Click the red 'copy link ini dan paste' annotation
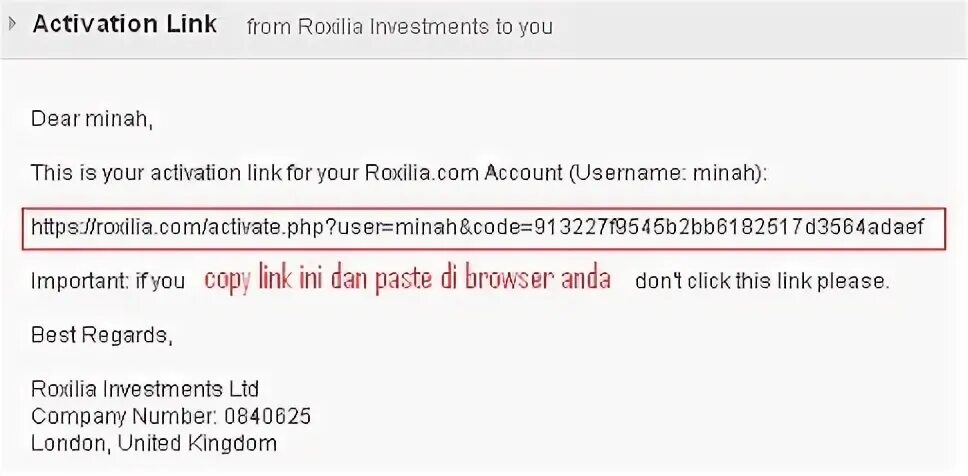 (x=407, y=280)
